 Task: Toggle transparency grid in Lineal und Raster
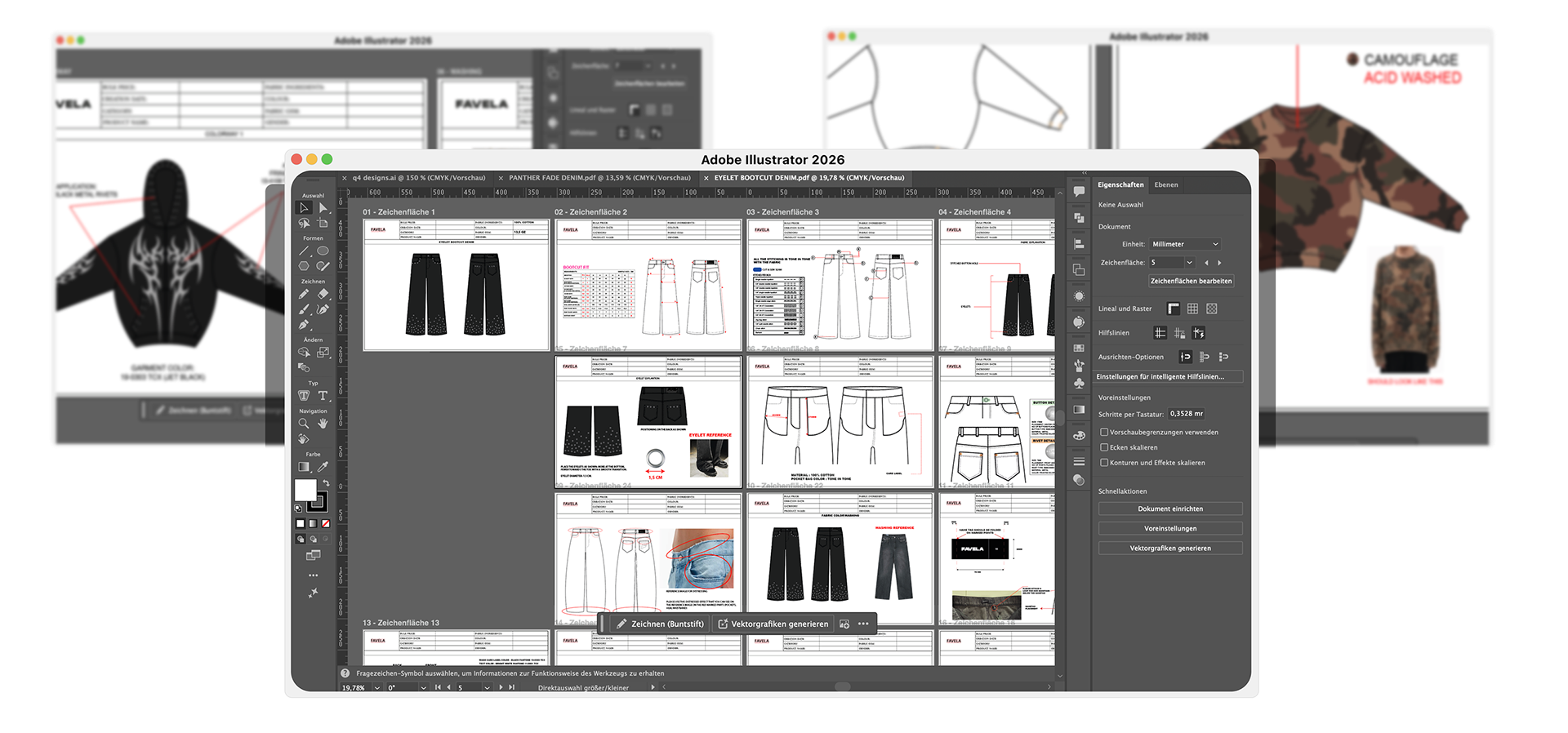click(x=1212, y=309)
